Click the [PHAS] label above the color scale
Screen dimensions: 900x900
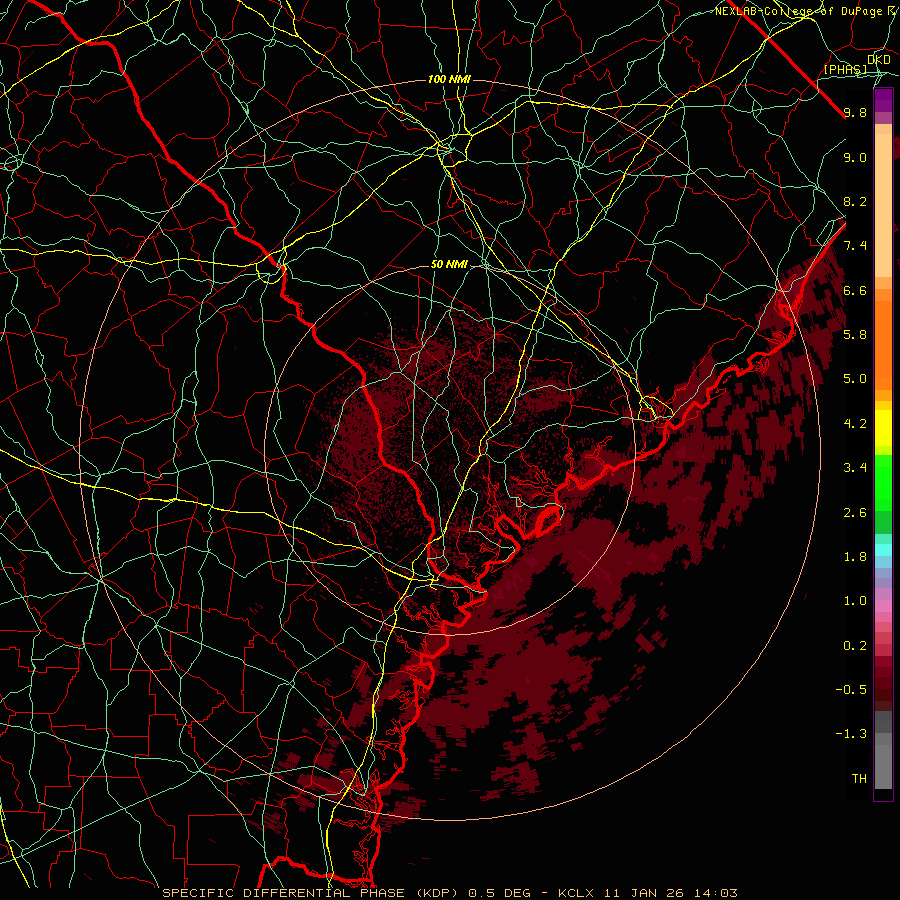(846, 69)
